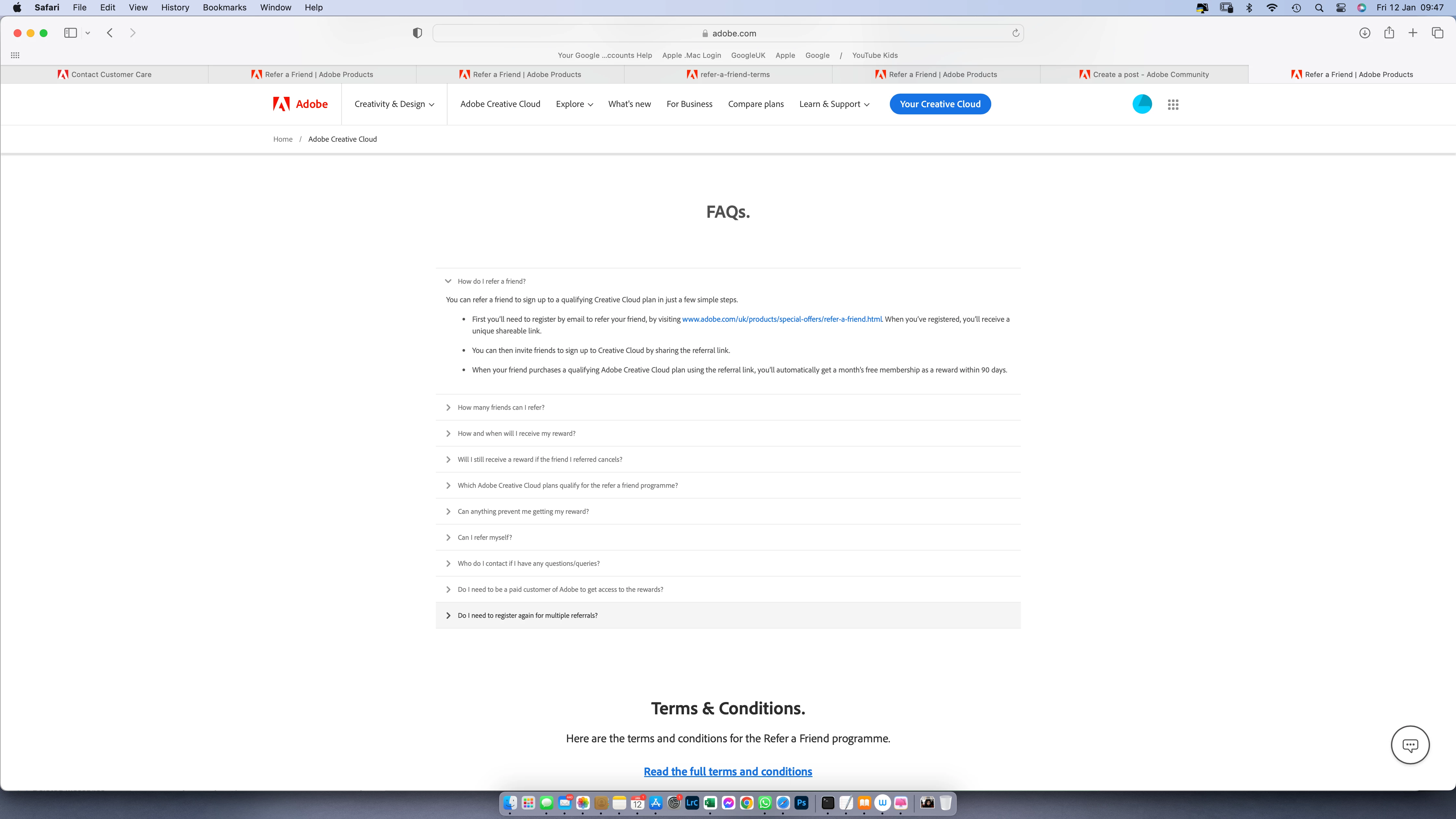Click the page reload icon
The height and width of the screenshot is (819, 1456).
point(1015,33)
